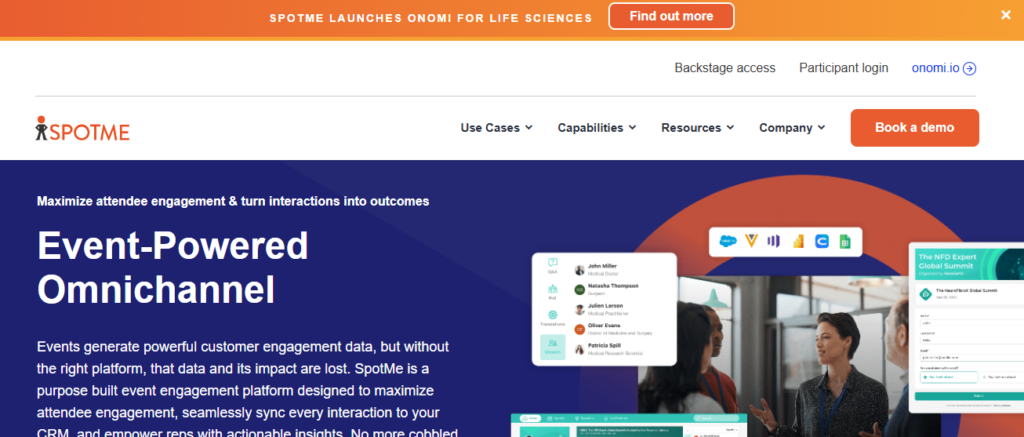The width and height of the screenshot is (1024, 437).
Task: Click the Find out more button
Action: coord(671,16)
